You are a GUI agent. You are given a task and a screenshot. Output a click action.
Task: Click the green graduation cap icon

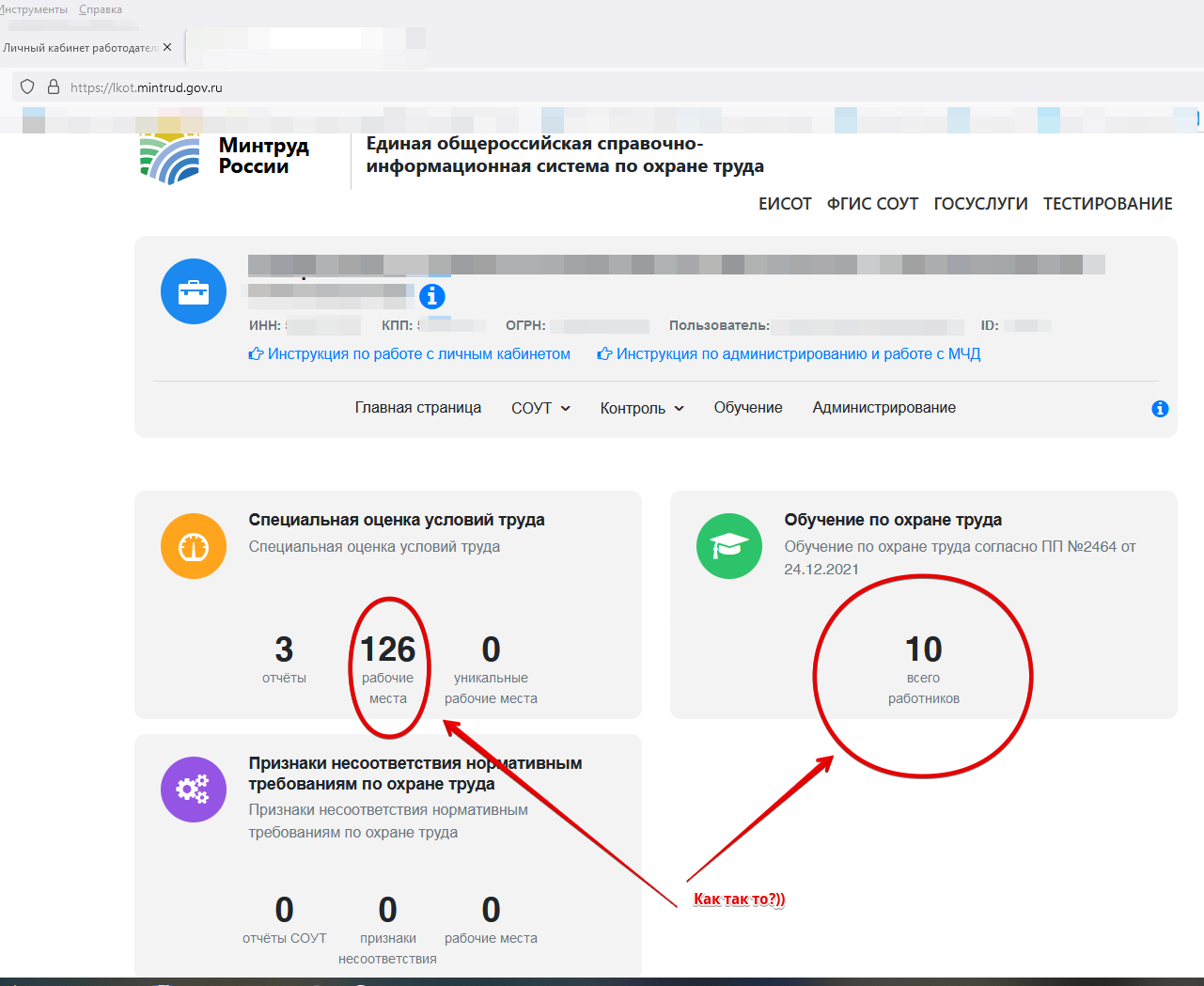point(729,546)
